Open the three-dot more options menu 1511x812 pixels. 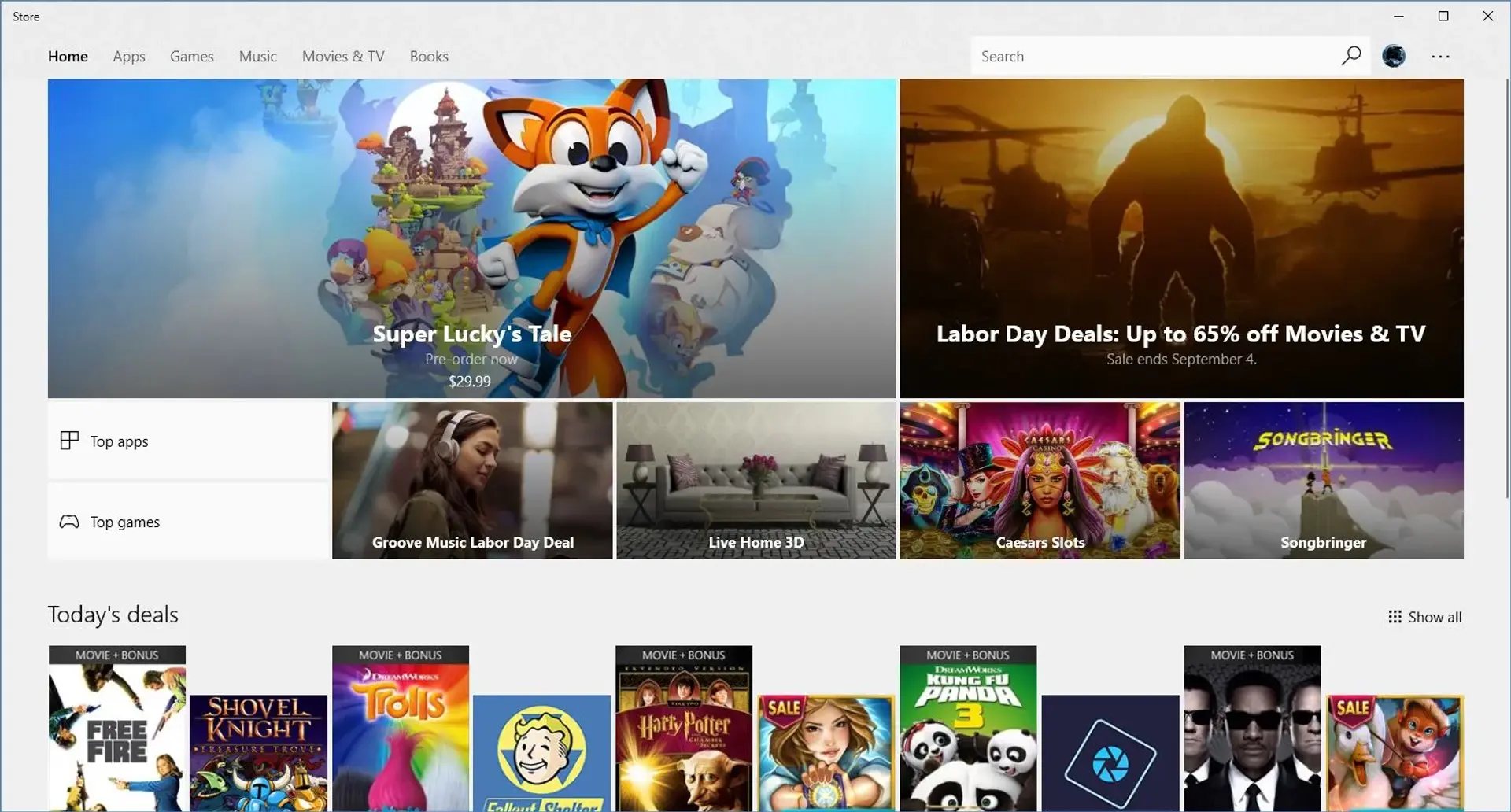pos(1440,57)
